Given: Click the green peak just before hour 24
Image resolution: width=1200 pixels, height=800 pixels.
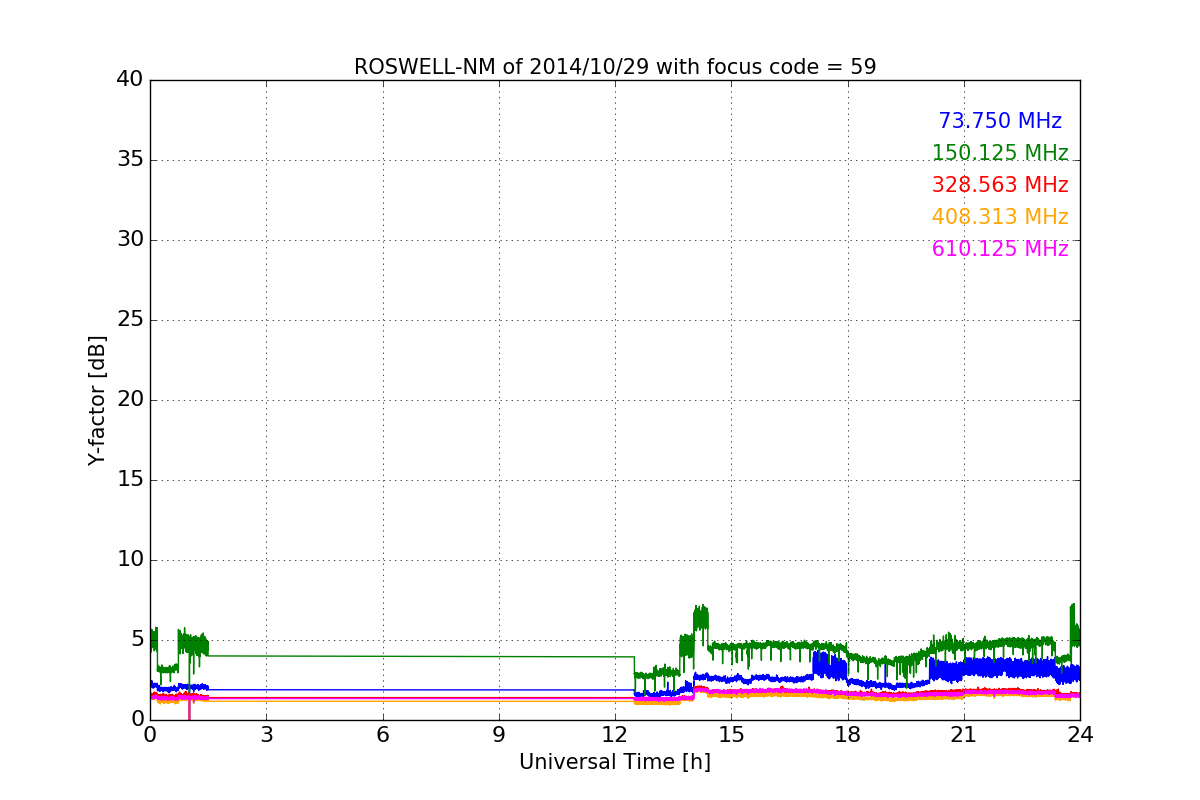Looking at the screenshot, I should 1073,615.
